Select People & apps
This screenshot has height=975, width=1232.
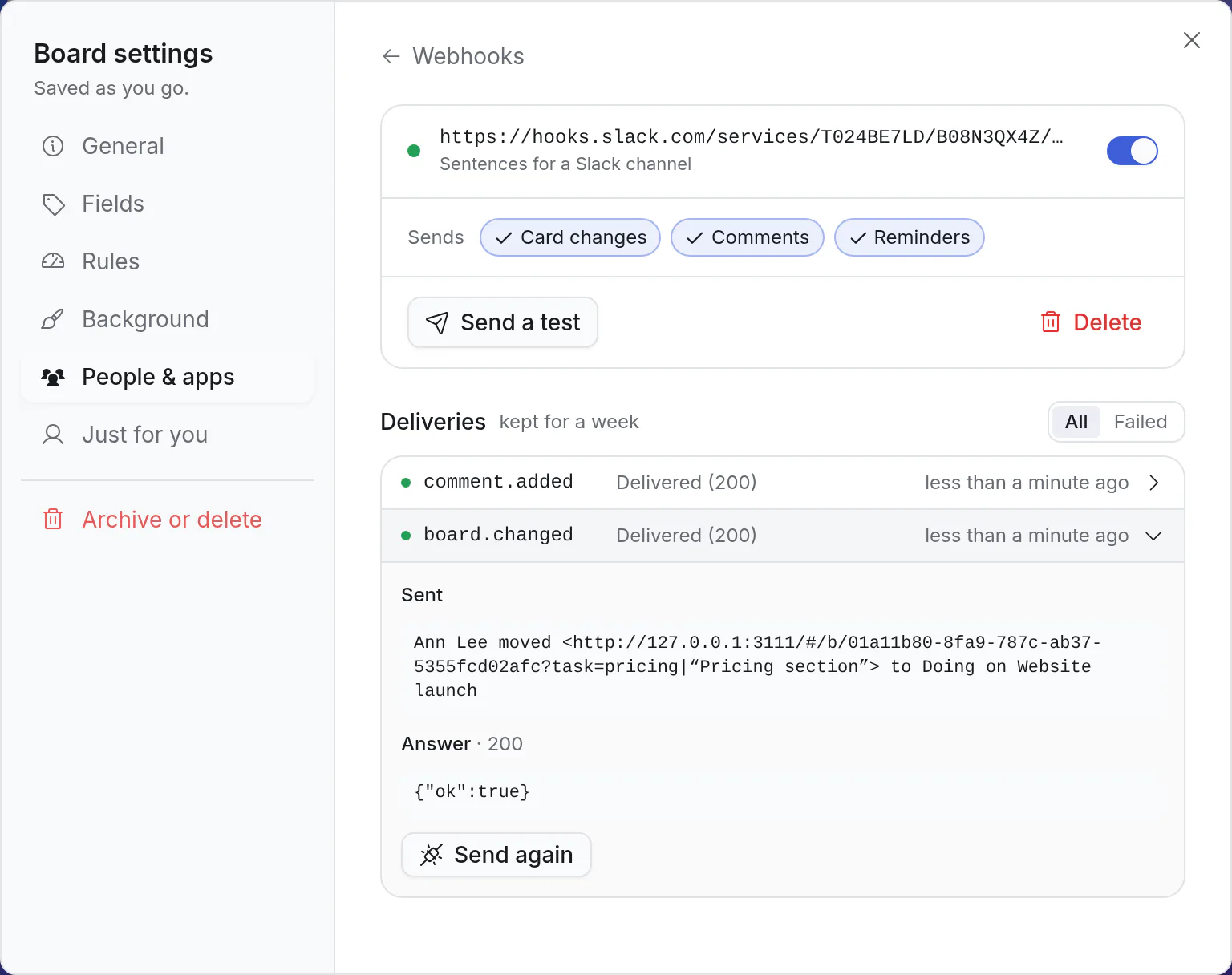pos(168,377)
